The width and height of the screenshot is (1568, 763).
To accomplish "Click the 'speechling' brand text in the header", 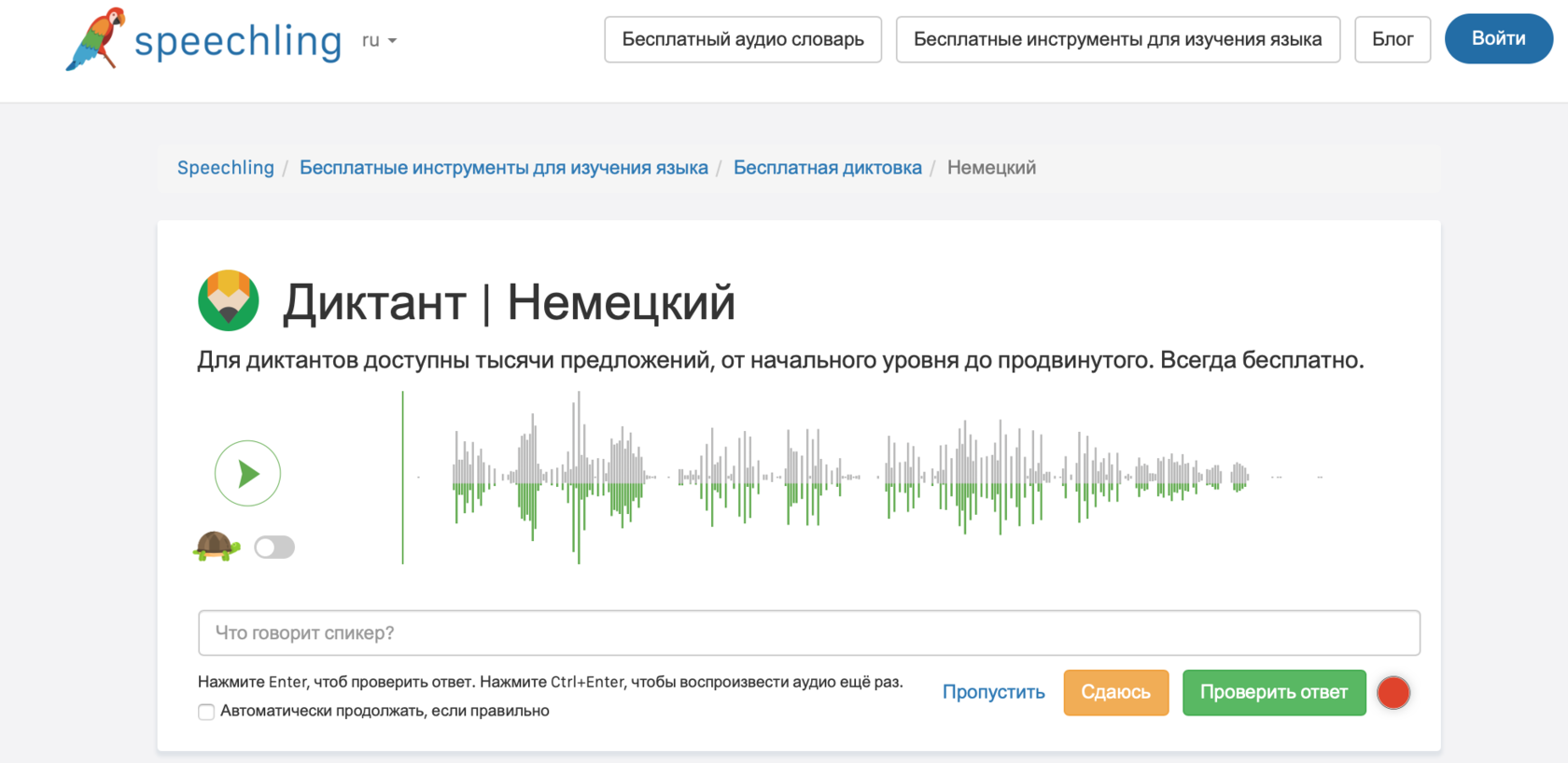I will click(x=238, y=42).
